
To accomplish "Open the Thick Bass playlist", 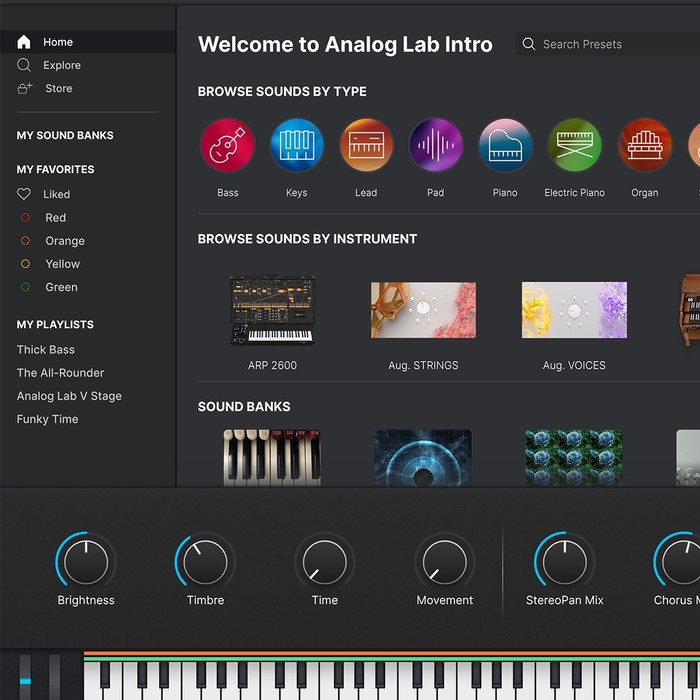I will point(46,350).
